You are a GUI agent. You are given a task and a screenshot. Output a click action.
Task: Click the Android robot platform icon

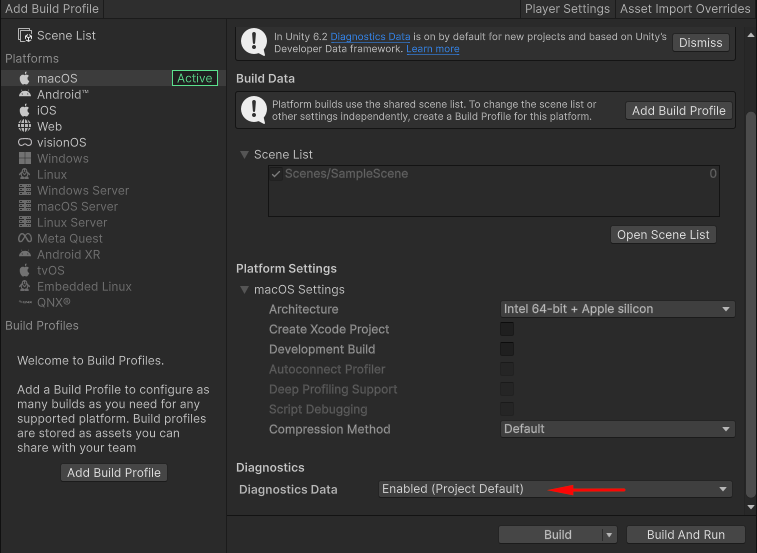[25, 94]
